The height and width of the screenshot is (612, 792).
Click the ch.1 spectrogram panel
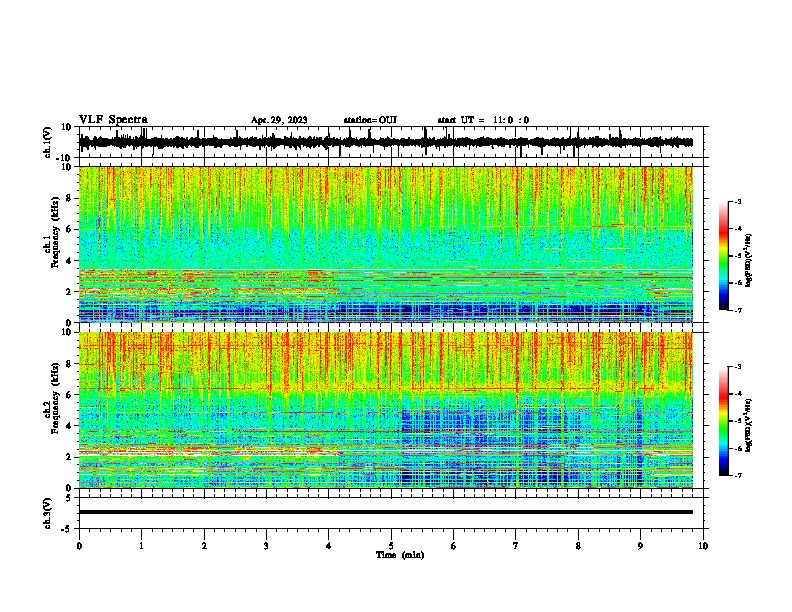coord(386,244)
